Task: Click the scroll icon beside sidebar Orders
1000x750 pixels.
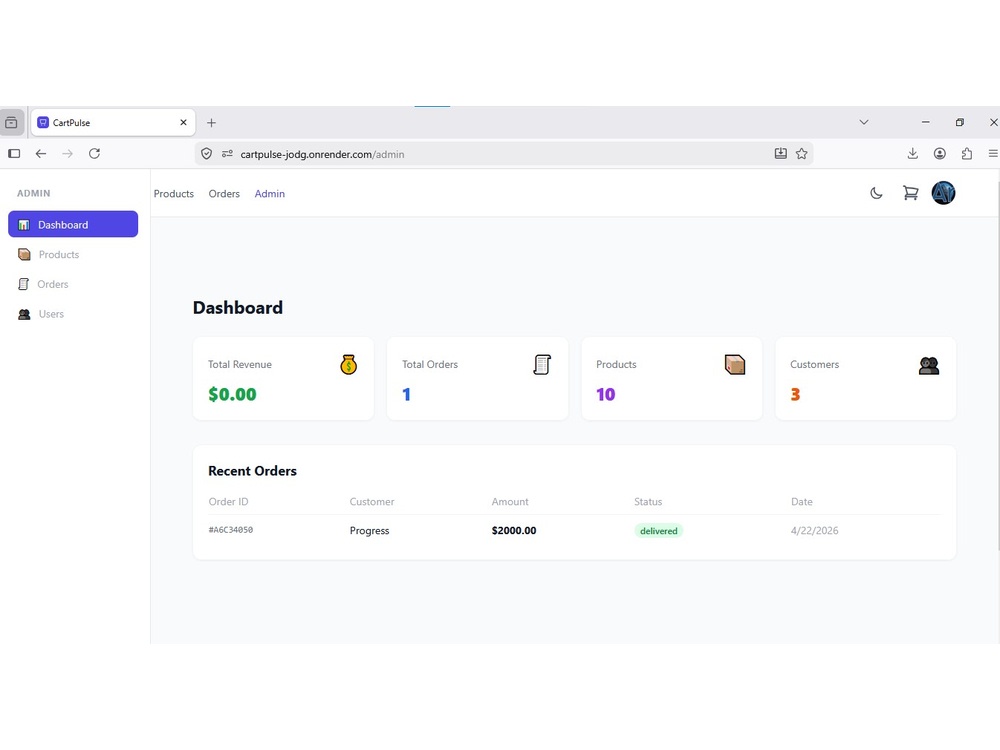Action: coord(24,284)
